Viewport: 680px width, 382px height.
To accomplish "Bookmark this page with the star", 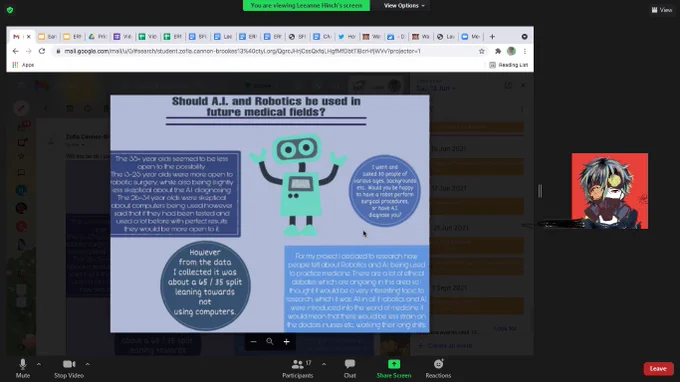I will click(481, 51).
